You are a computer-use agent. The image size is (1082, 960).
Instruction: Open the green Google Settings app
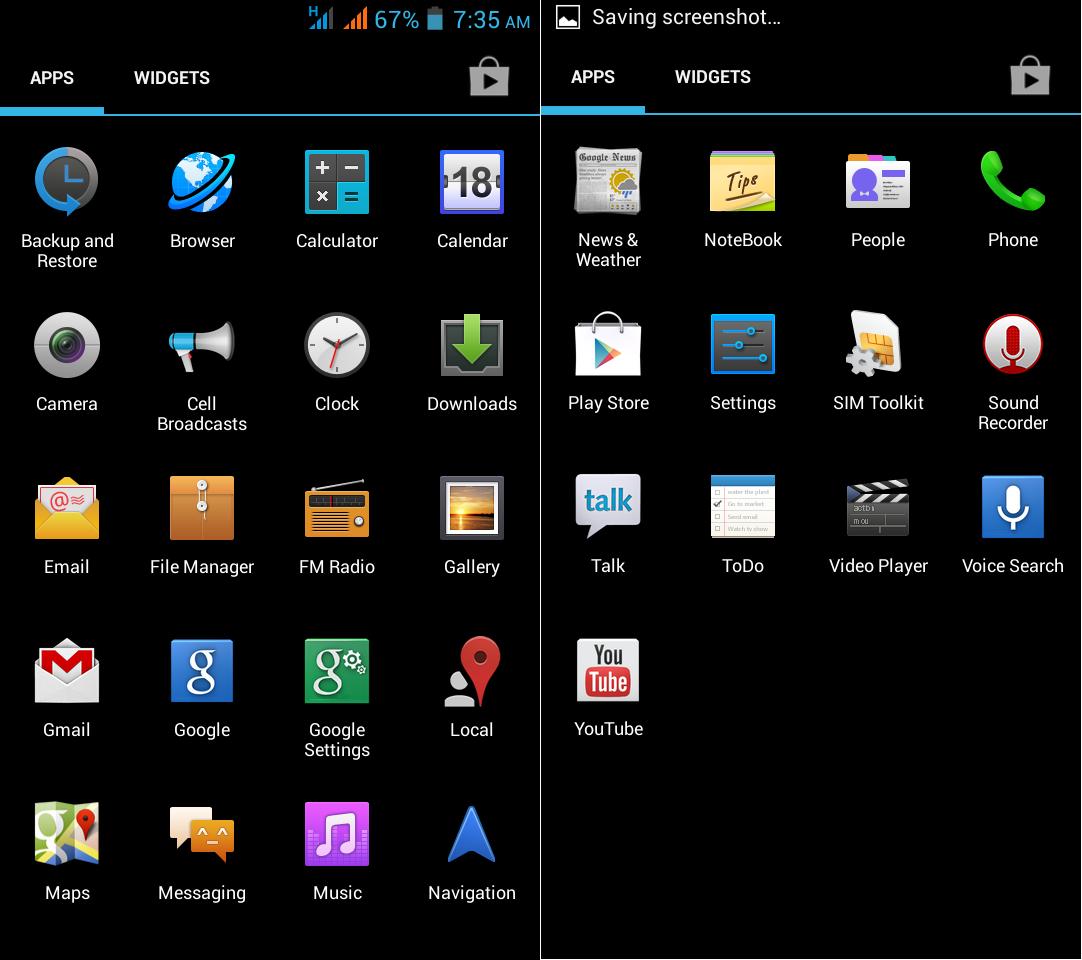click(337, 671)
